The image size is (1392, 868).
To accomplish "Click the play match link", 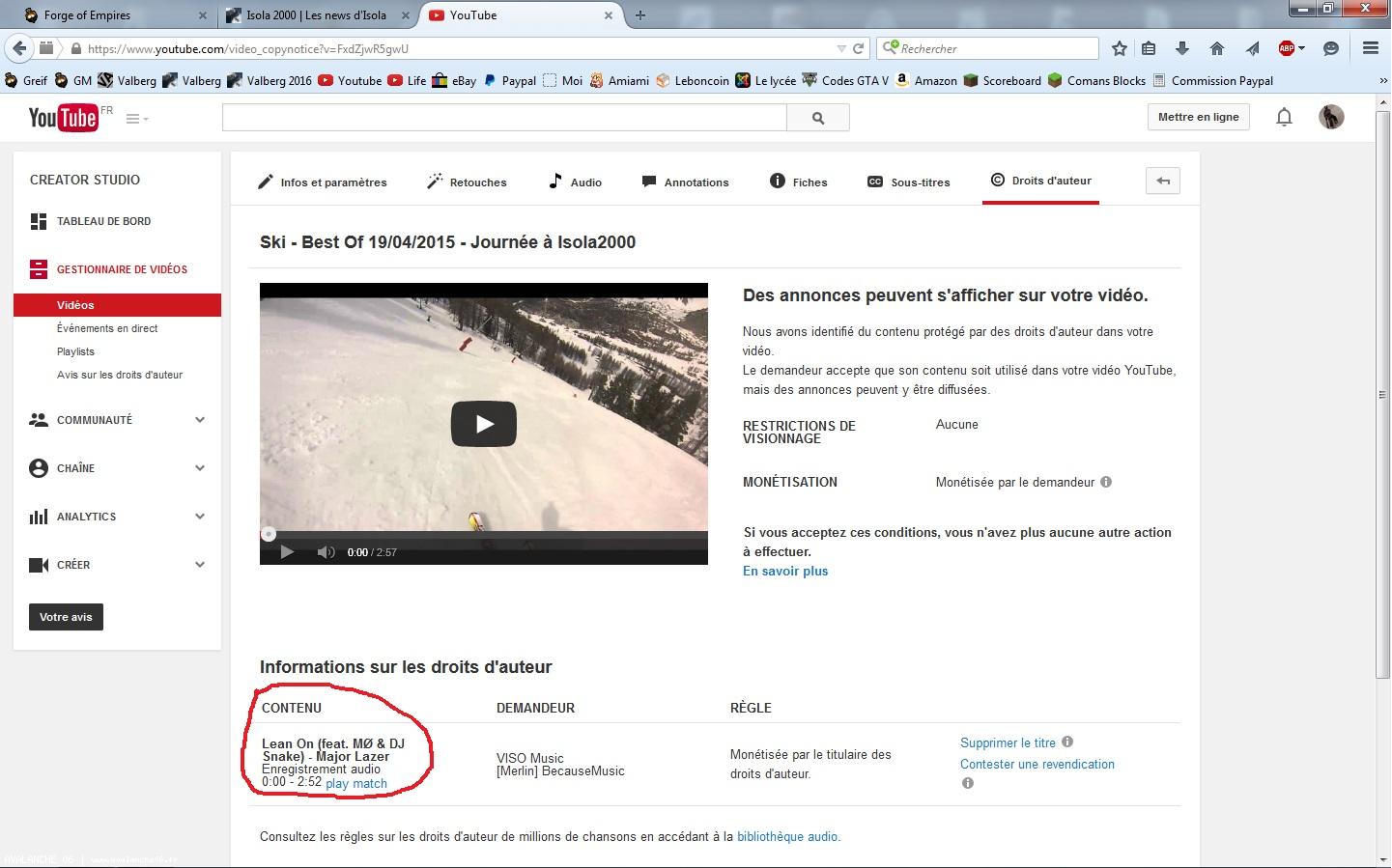I will 356,784.
